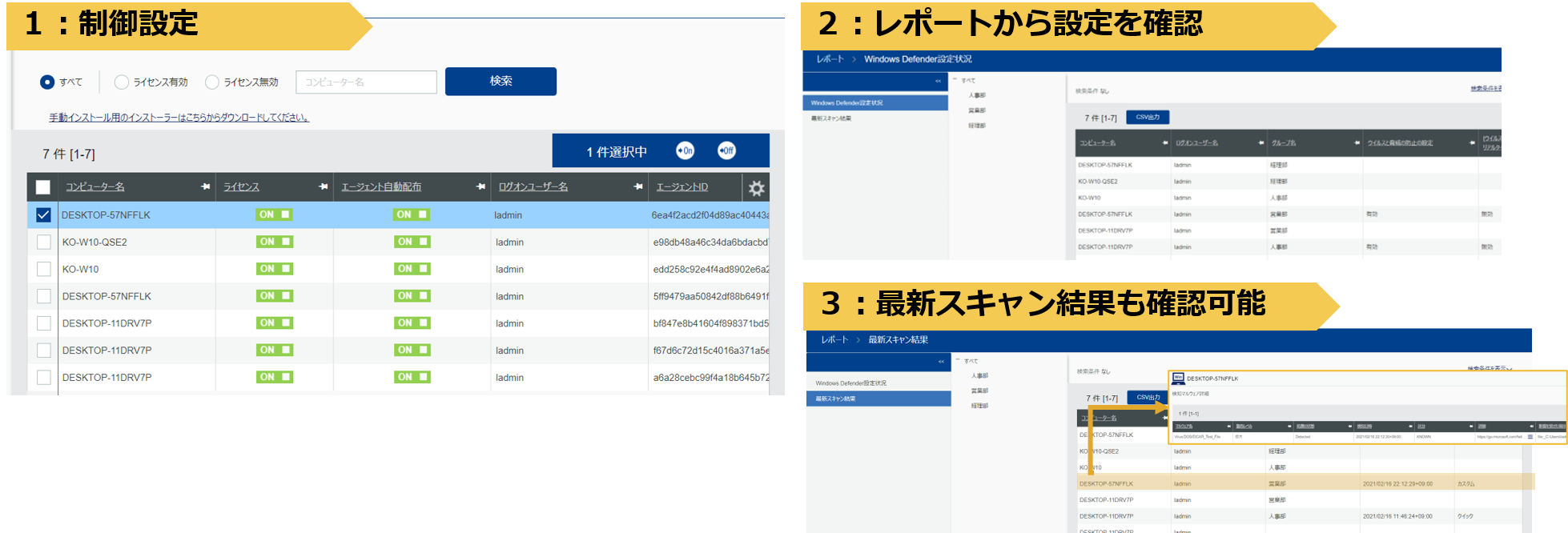Open the highlighted 最新スキャン結果 sidebar item

[878, 399]
